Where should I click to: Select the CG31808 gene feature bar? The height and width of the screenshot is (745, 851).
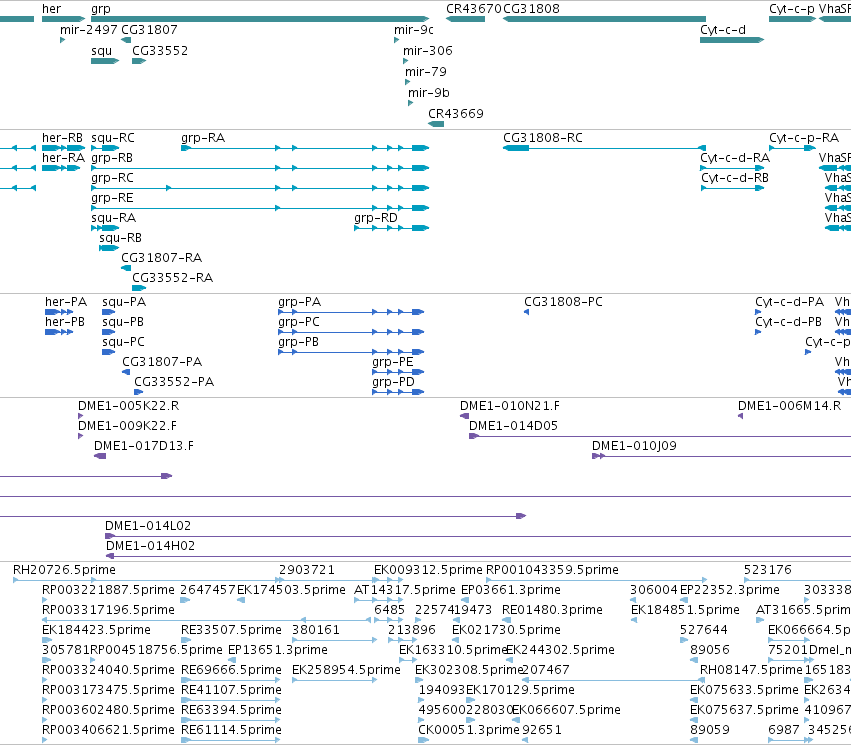[604, 19]
